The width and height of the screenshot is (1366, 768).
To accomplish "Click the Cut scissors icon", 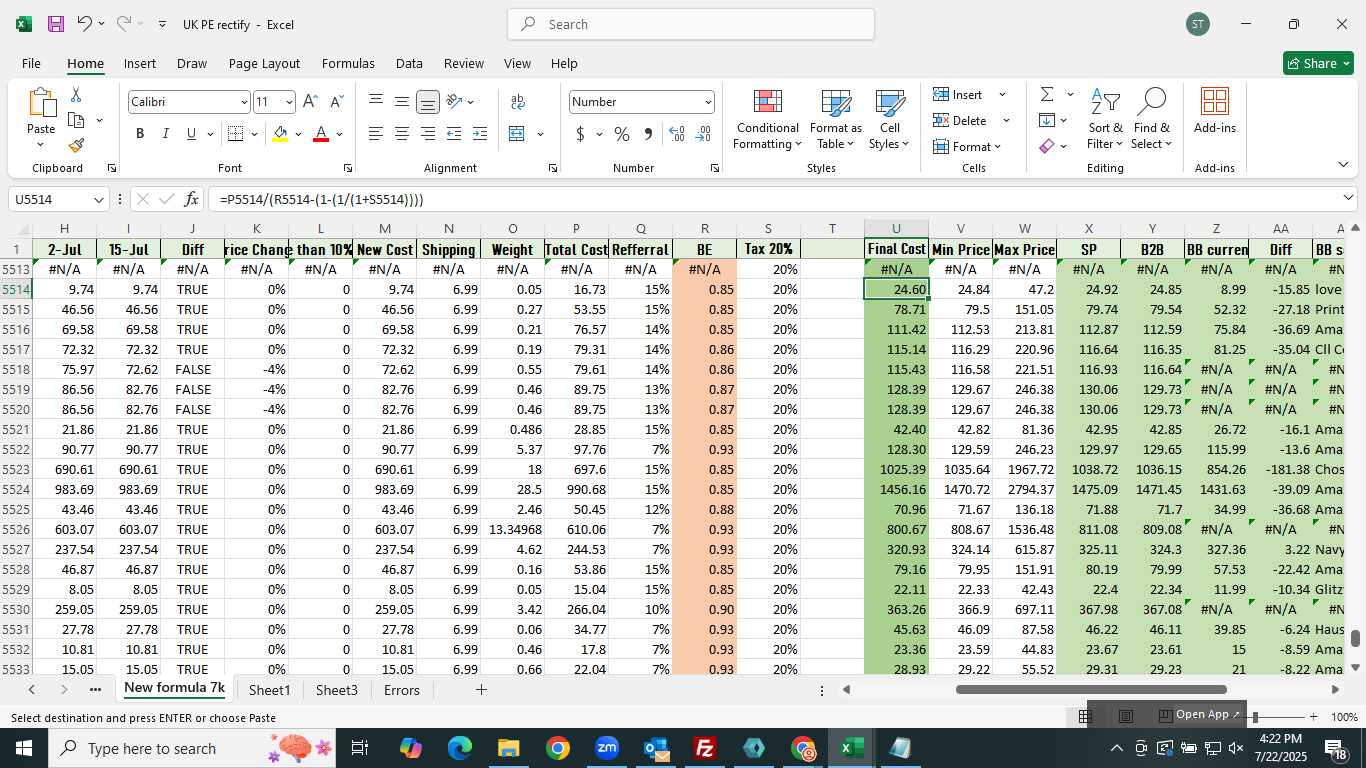I will (76, 95).
